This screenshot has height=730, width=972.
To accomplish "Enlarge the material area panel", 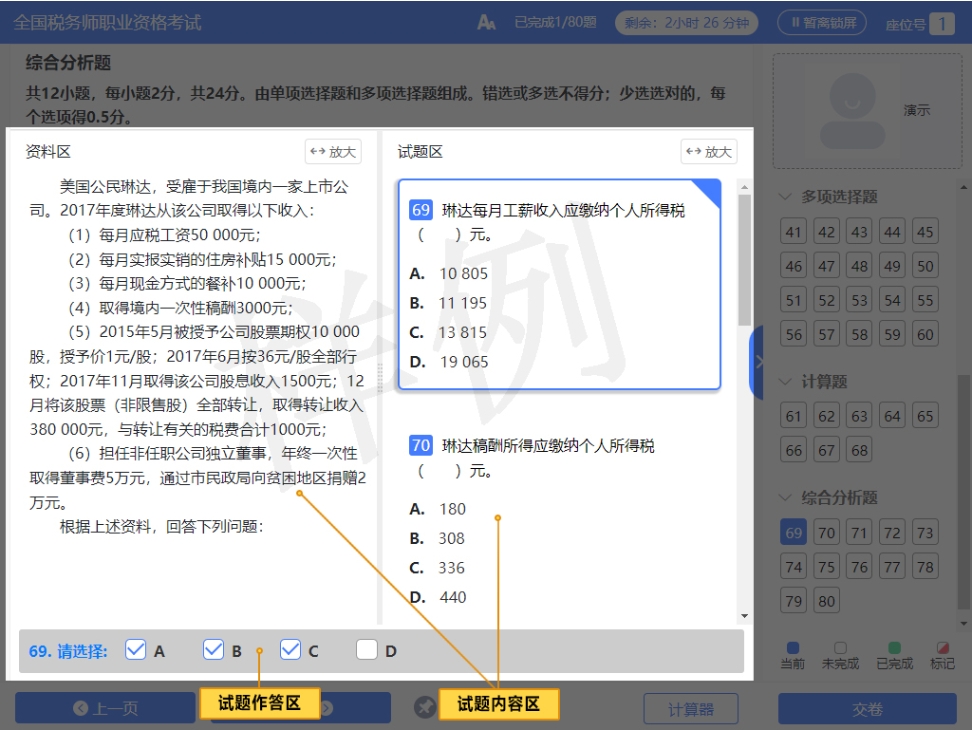I will pos(333,152).
